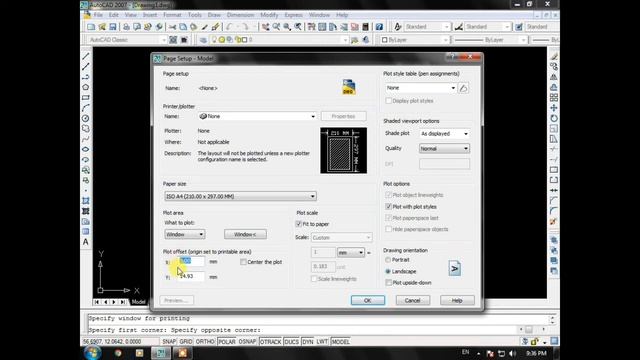Enable Center the plot checkbox
The image size is (640, 360).
click(243, 262)
